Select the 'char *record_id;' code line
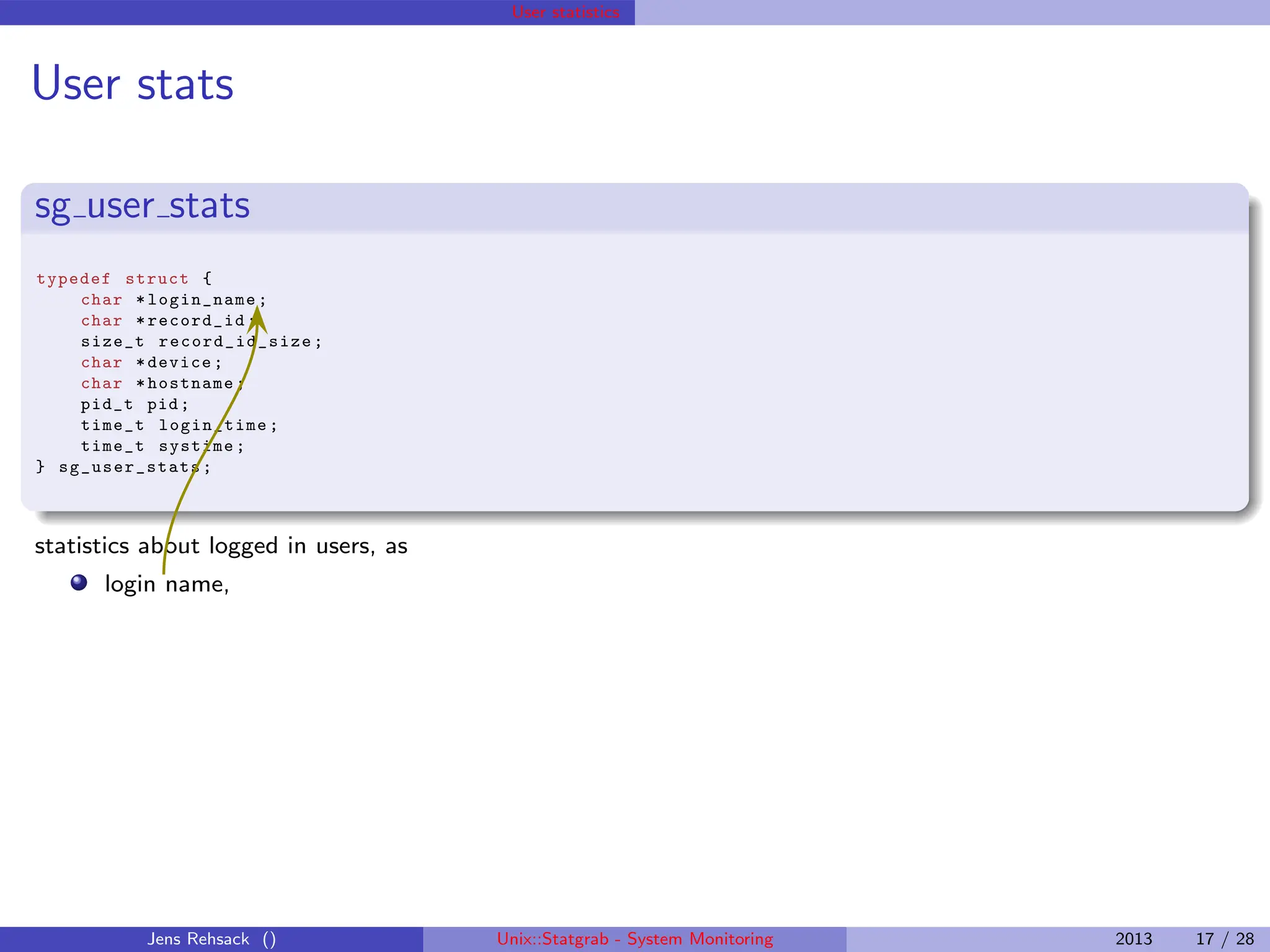 [x=168, y=321]
